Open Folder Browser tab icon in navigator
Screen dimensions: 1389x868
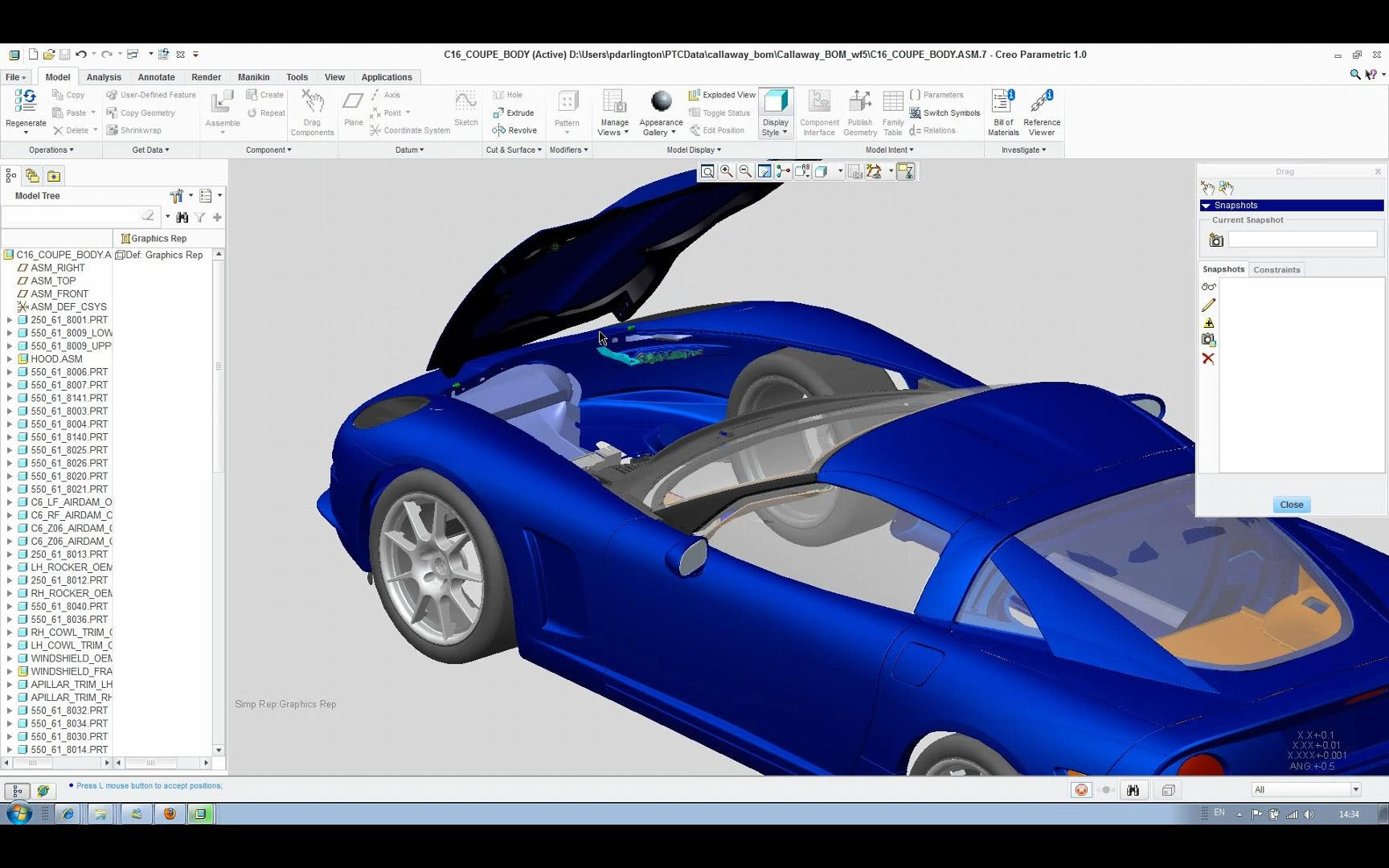click(x=32, y=175)
